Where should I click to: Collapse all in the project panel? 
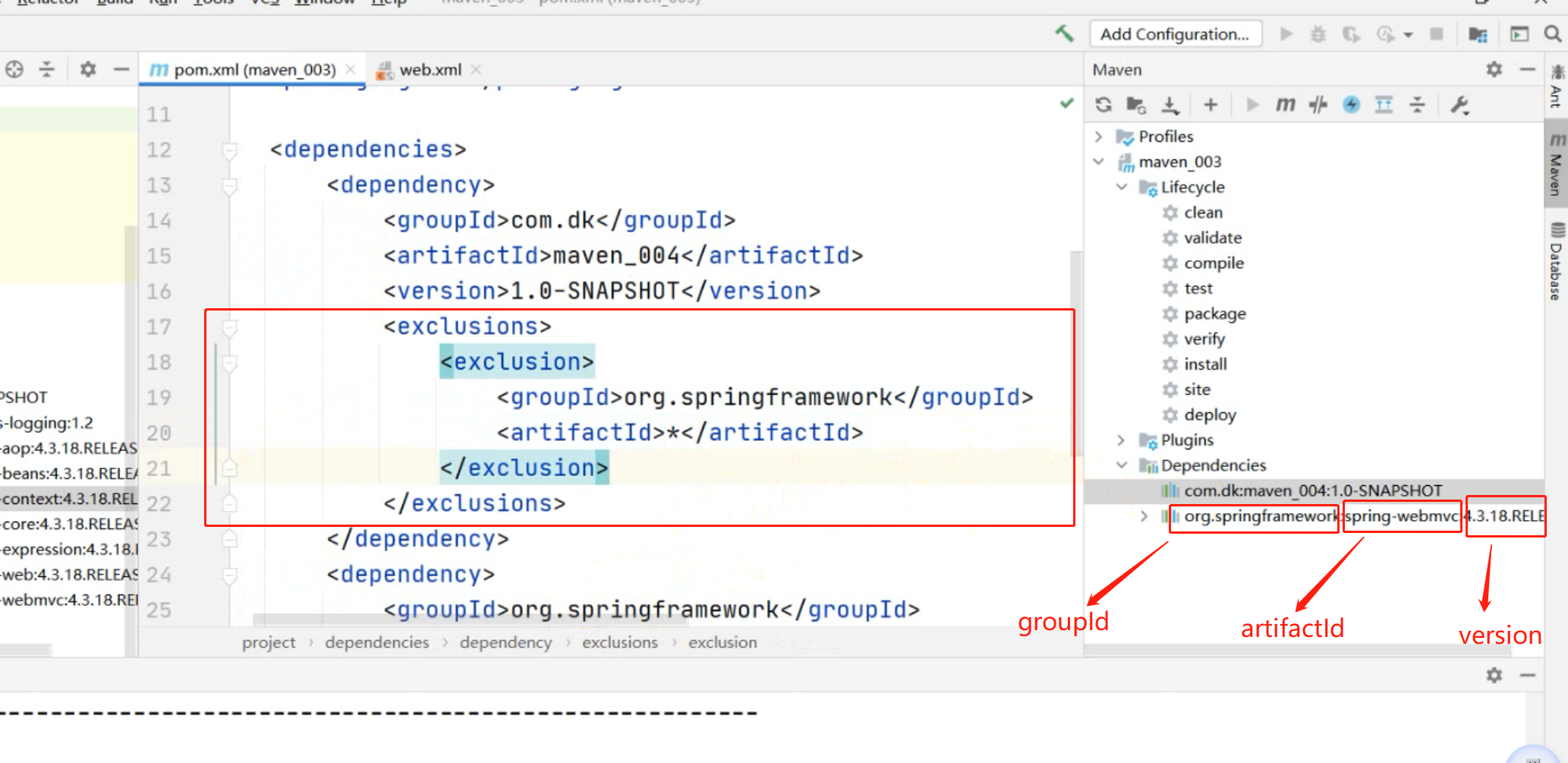[47, 69]
